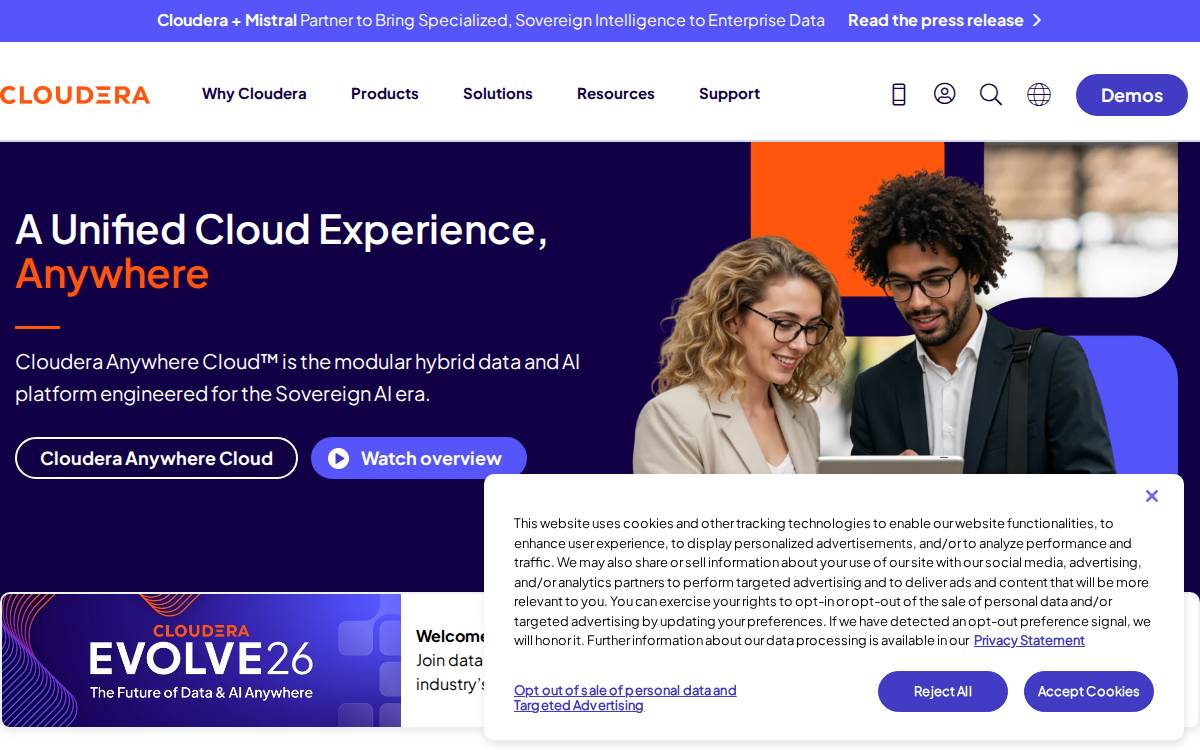Screen dimensions: 1200x750
Task: Click Reject All cookies button
Action: tap(943, 691)
